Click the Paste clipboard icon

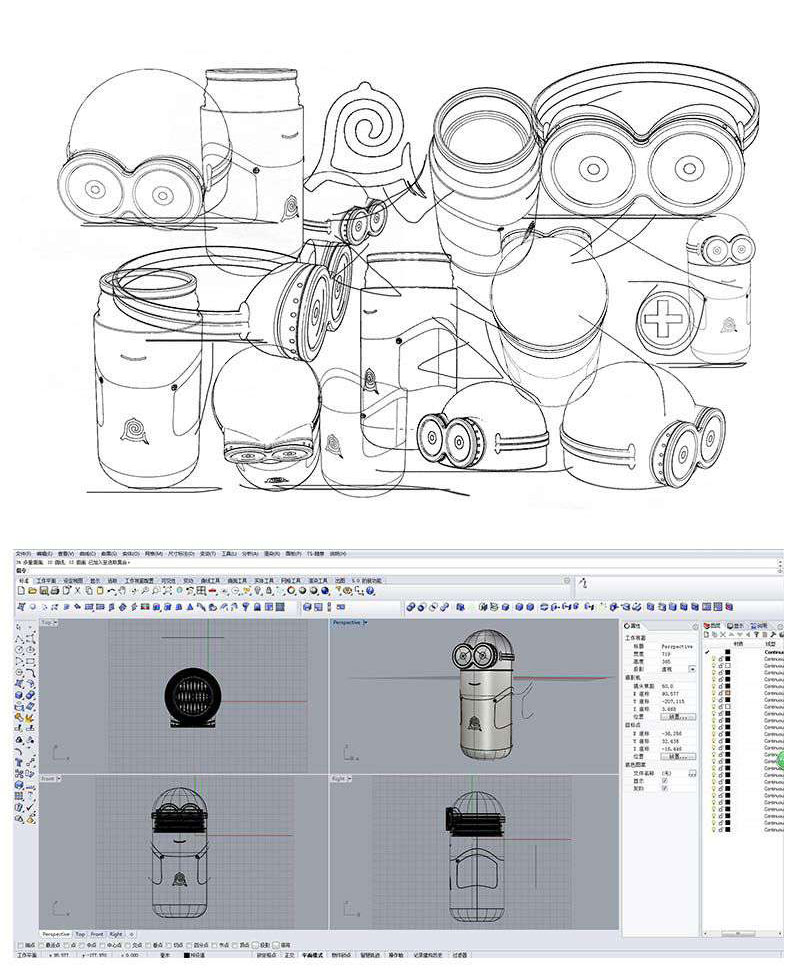pos(100,591)
